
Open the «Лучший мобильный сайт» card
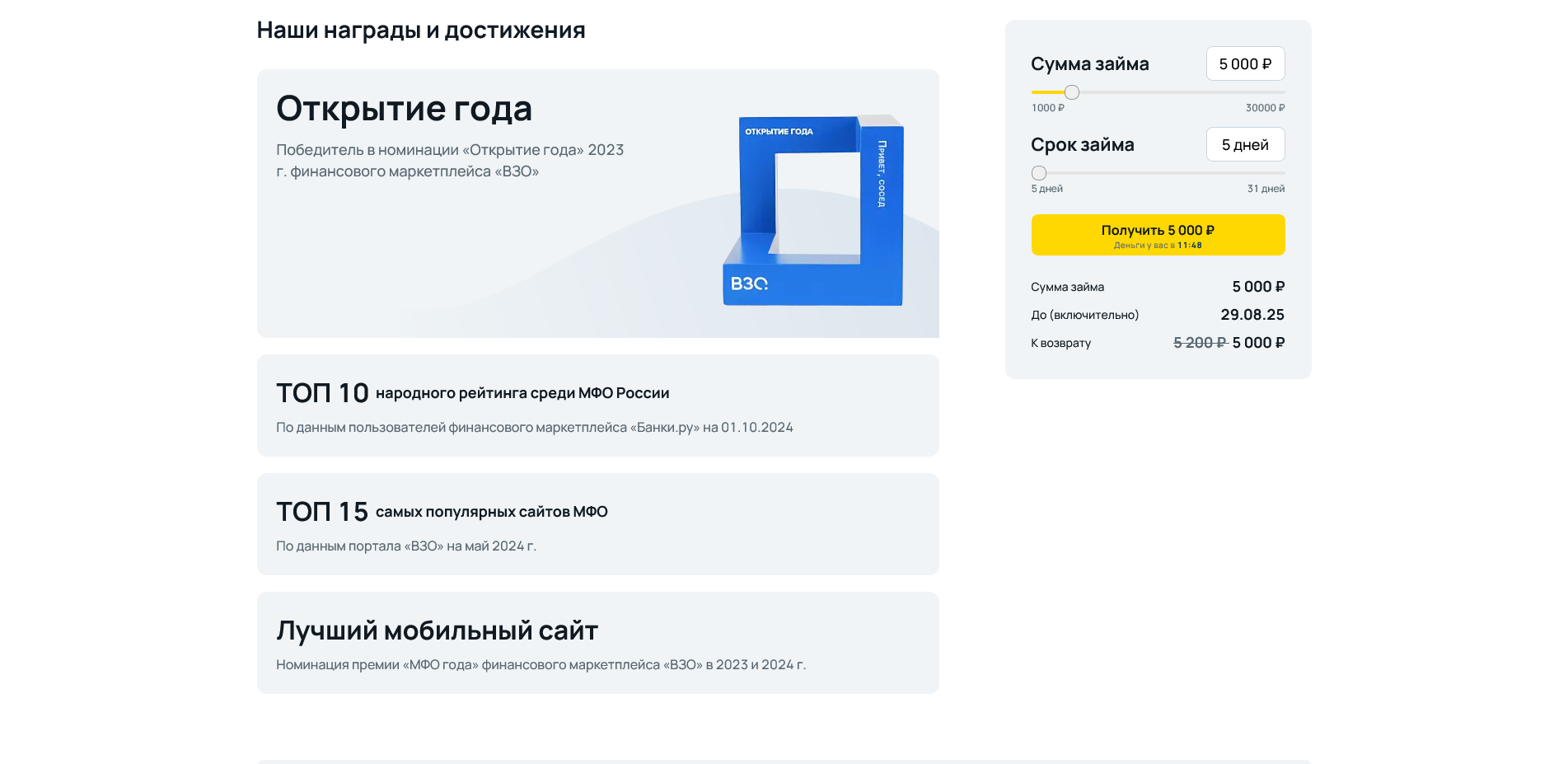pos(597,642)
